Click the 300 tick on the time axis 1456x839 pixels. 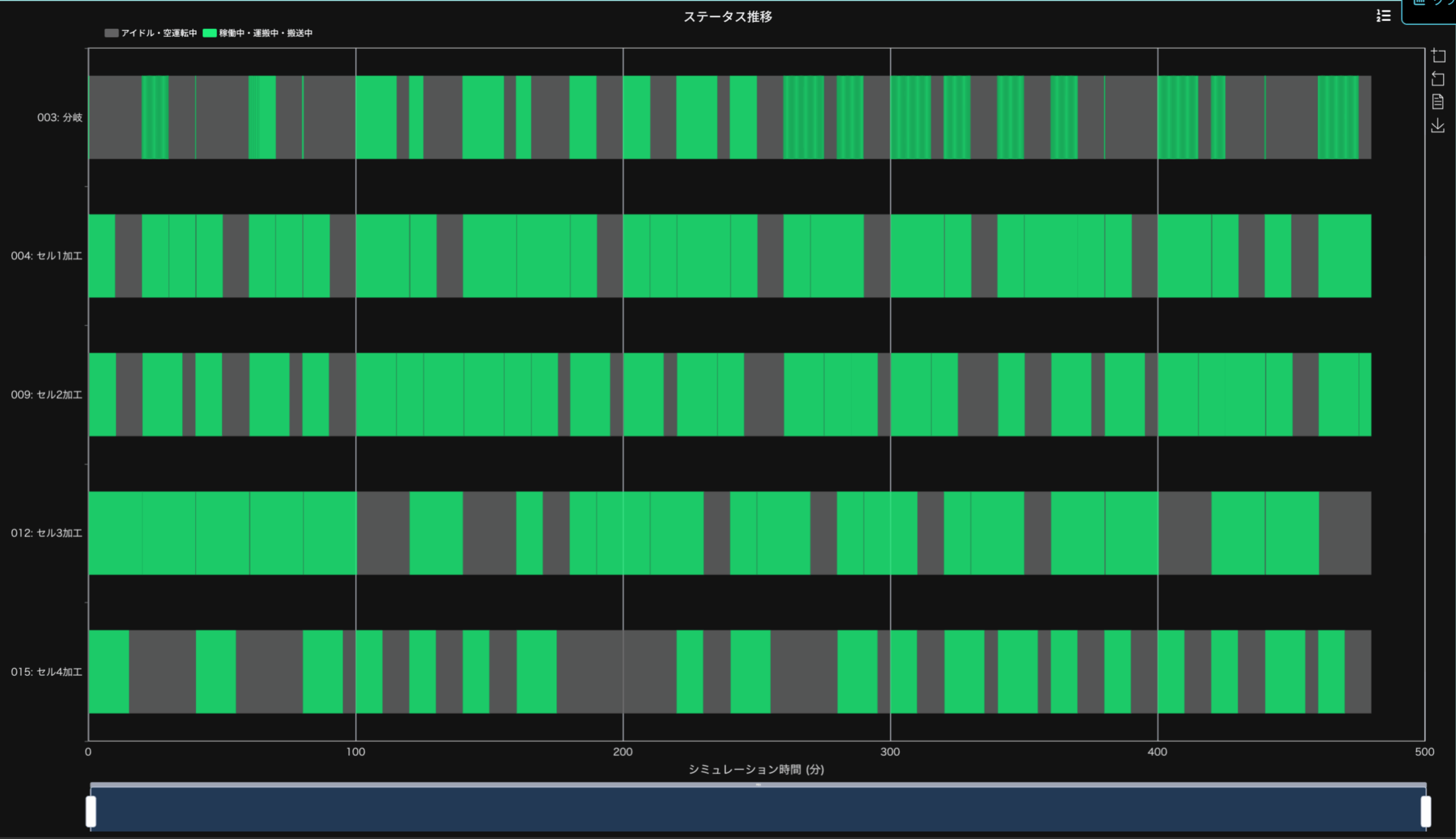click(x=890, y=752)
